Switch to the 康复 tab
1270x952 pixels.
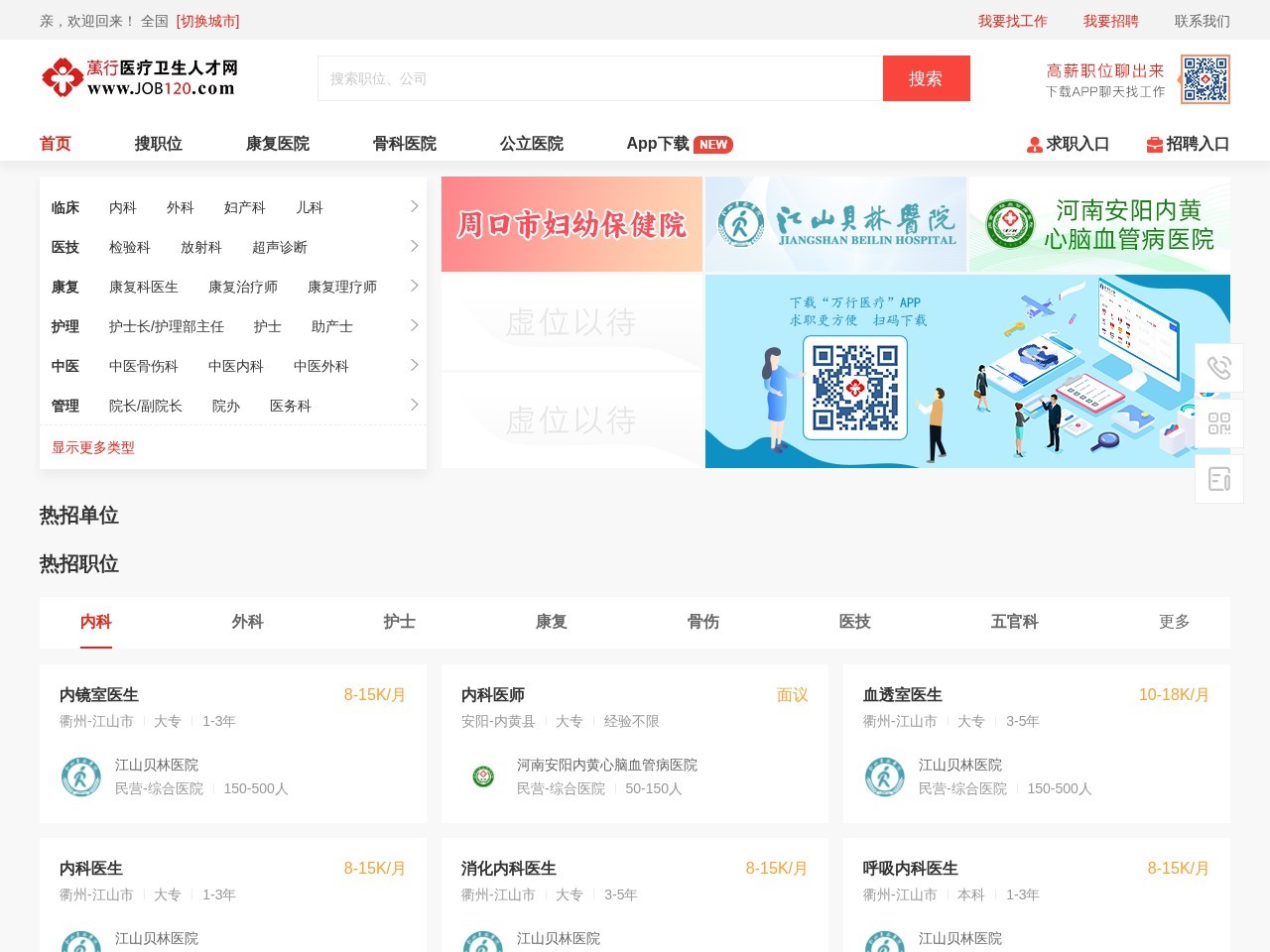pos(552,622)
